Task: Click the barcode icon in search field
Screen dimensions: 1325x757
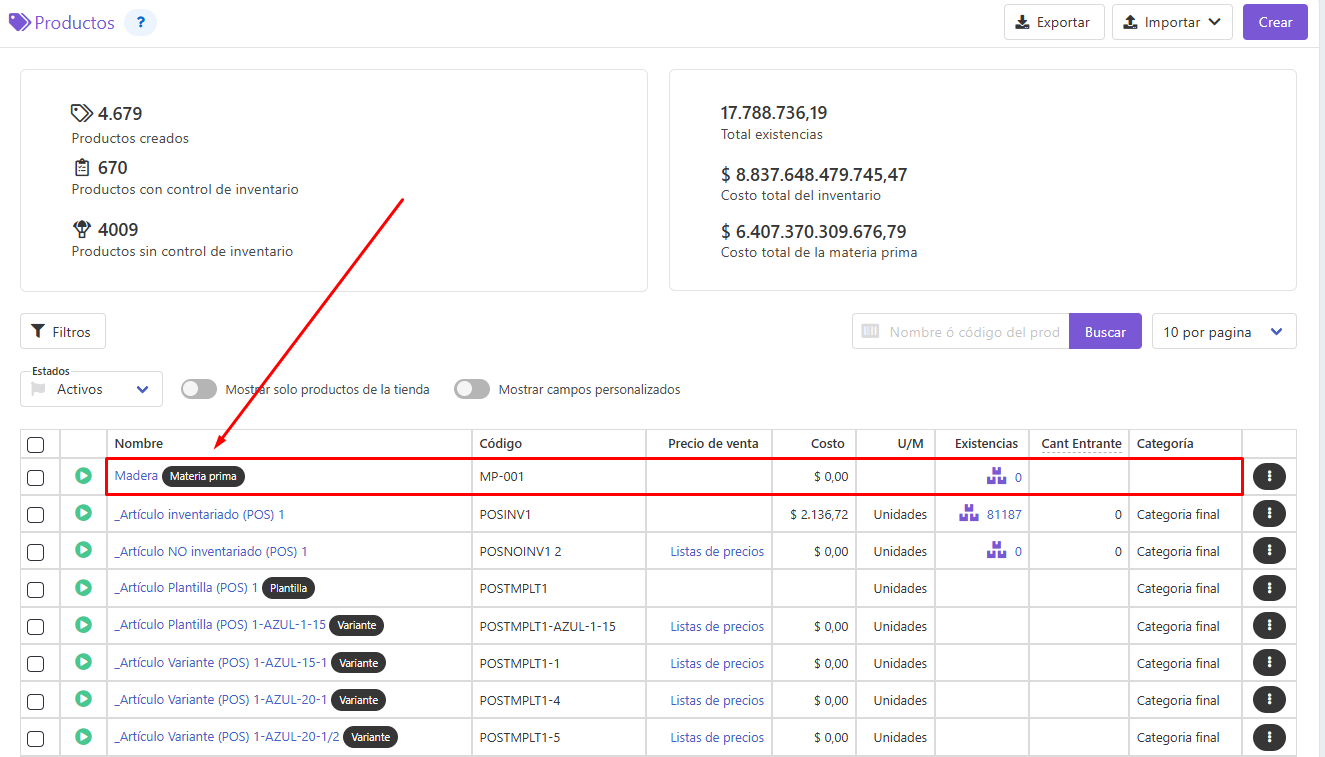Action: [870, 332]
